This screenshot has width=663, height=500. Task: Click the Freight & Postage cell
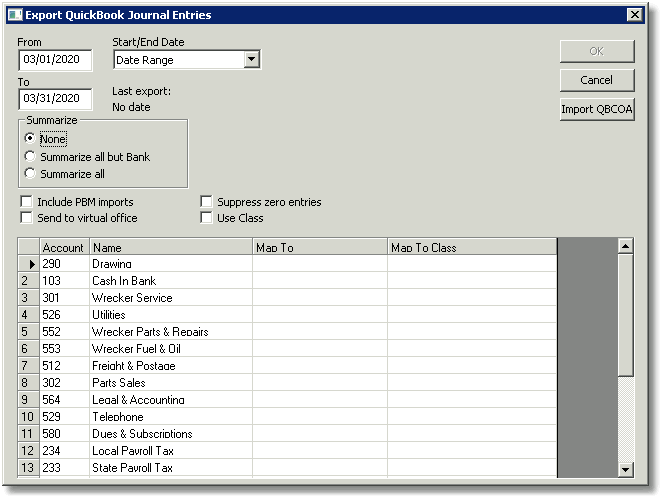pos(171,366)
